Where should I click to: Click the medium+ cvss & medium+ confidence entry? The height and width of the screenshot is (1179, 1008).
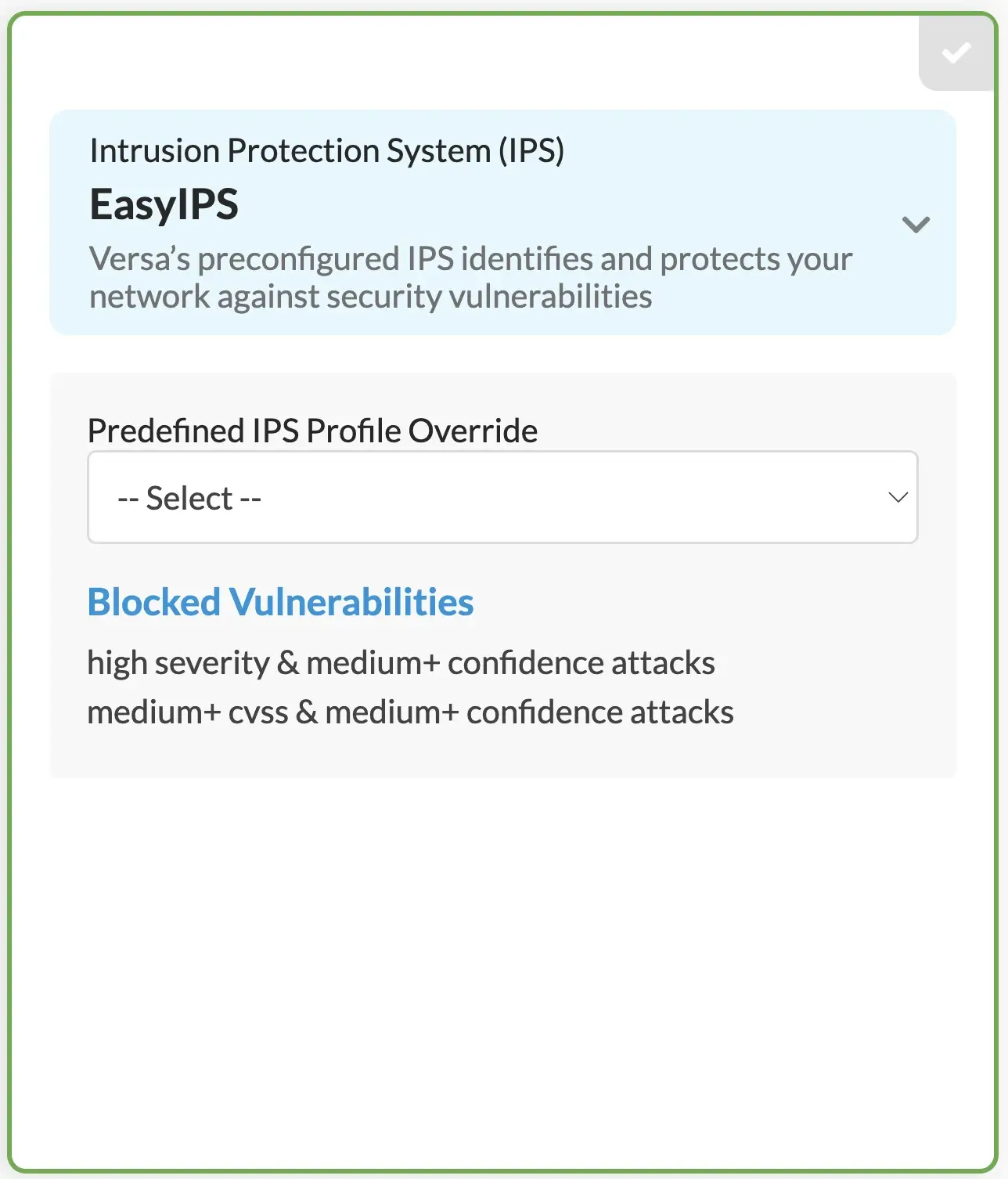tap(410, 712)
